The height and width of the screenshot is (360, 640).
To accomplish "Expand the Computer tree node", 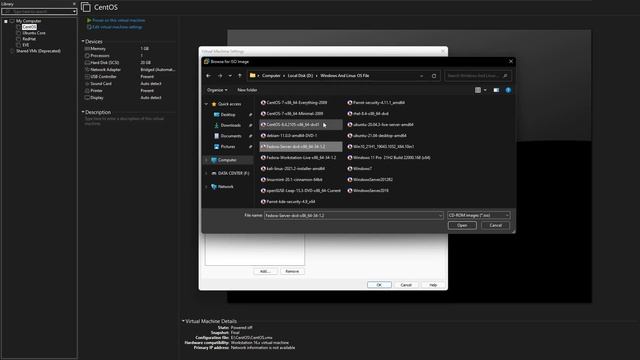I will 206,160.
